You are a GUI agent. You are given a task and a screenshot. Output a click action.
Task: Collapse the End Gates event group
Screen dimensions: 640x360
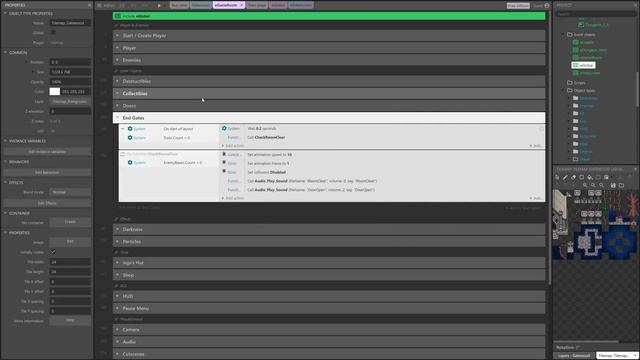(117, 118)
